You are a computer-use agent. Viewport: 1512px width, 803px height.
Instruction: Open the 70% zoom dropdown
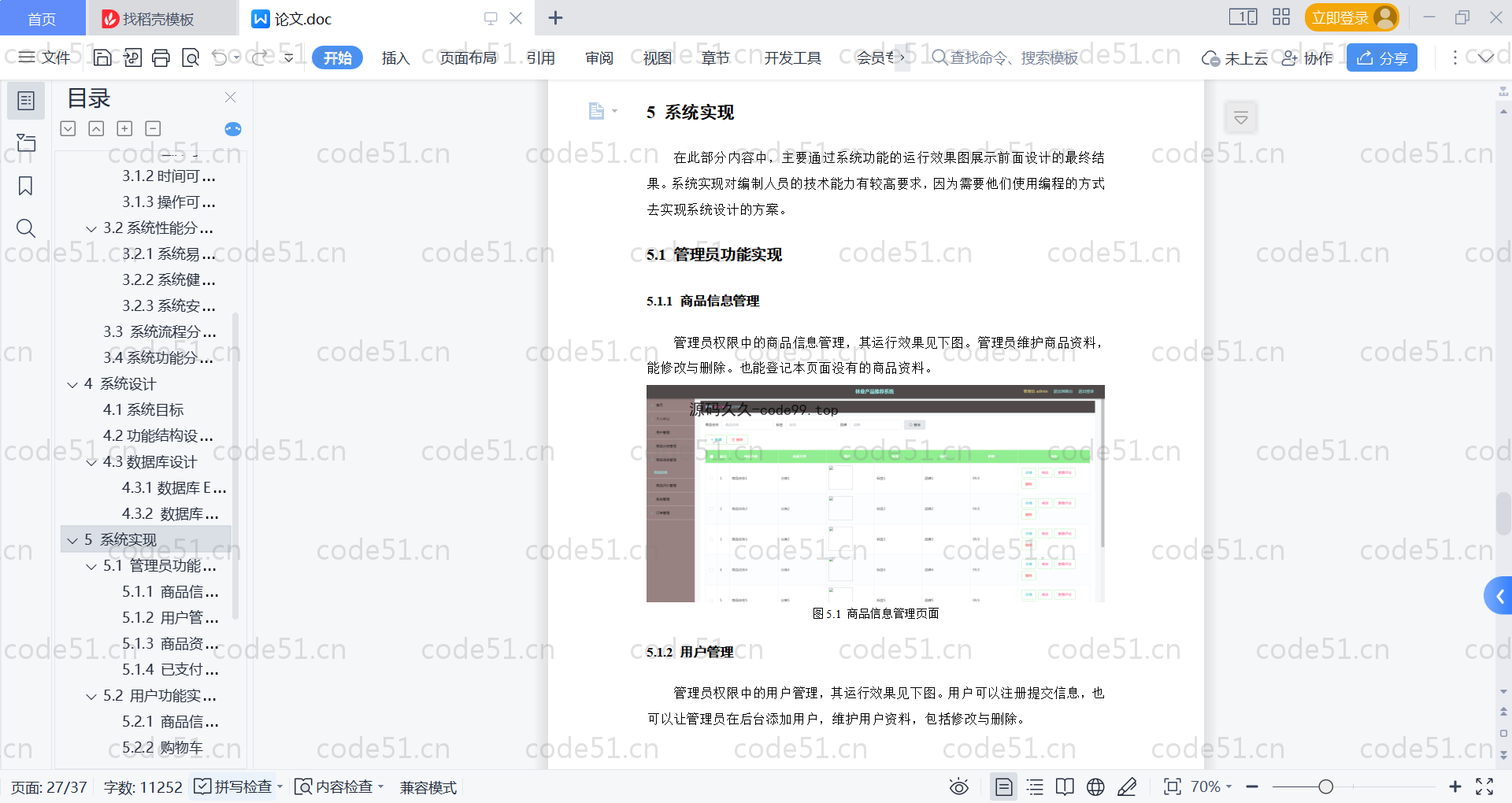[x=1211, y=786]
